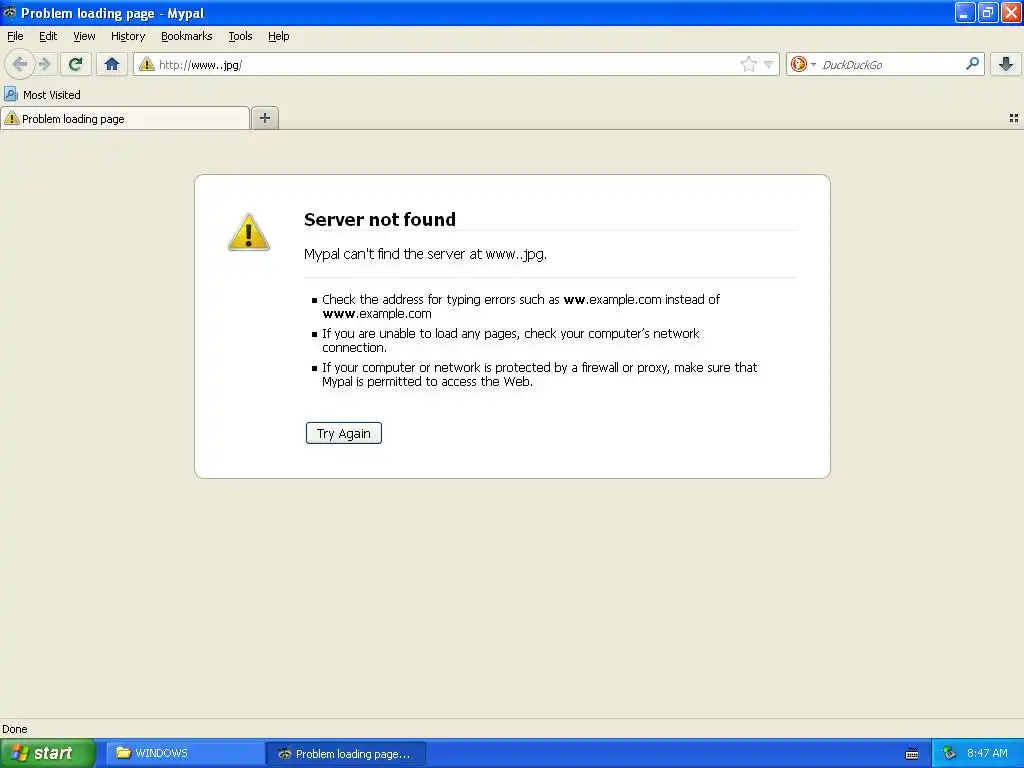Open the View menu
Viewport: 1024px width, 768px height.
tap(84, 36)
